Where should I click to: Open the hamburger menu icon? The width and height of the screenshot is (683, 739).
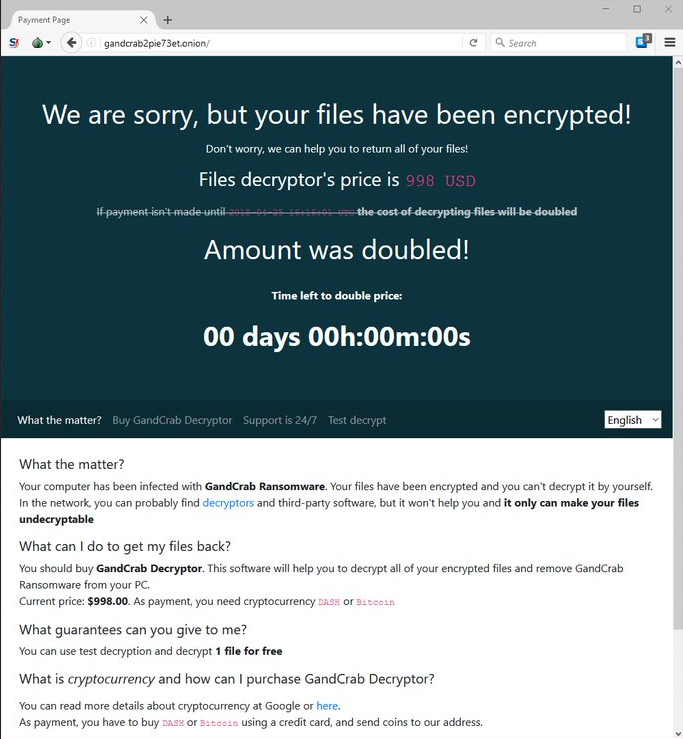[x=670, y=42]
